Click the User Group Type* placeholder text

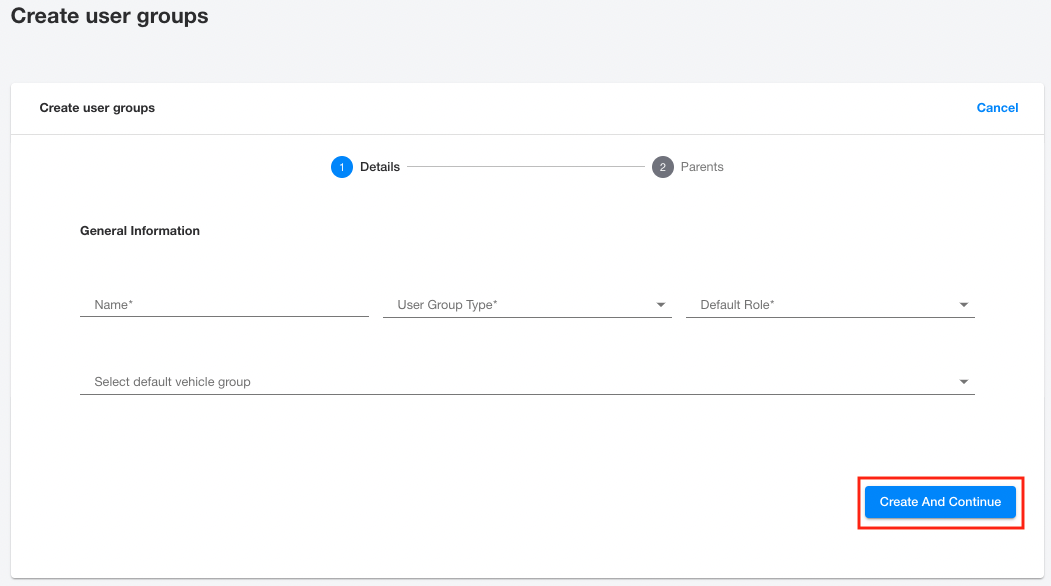[447, 305]
